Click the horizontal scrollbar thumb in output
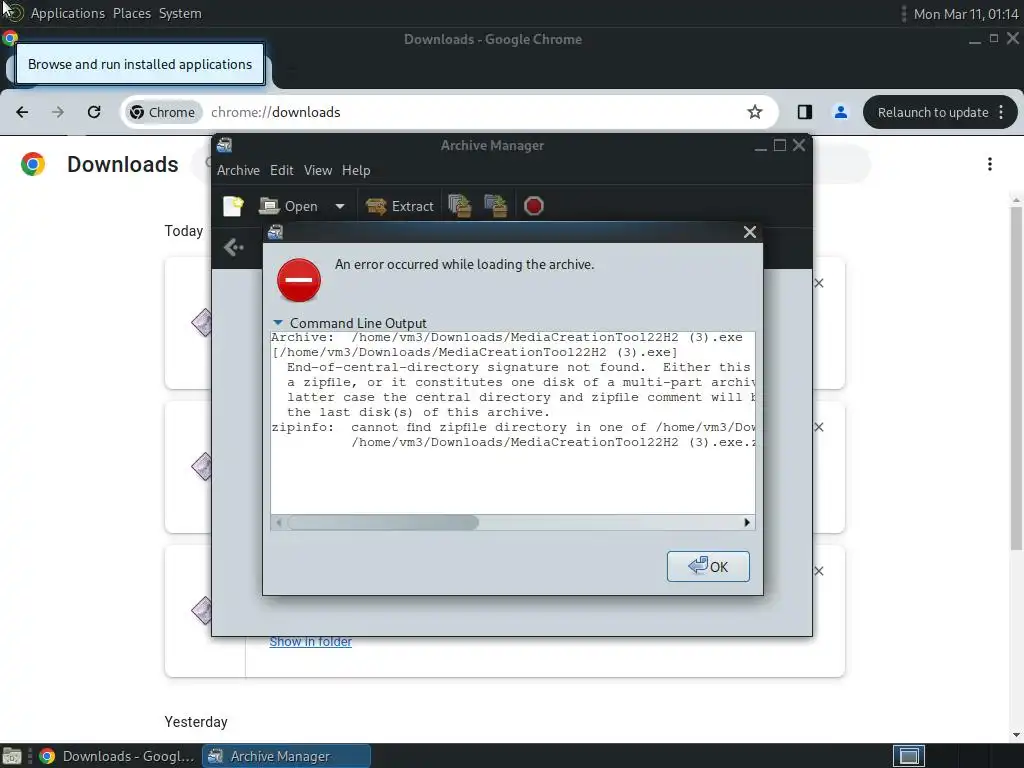This screenshot has height=768, width=1024. point(383,522)
